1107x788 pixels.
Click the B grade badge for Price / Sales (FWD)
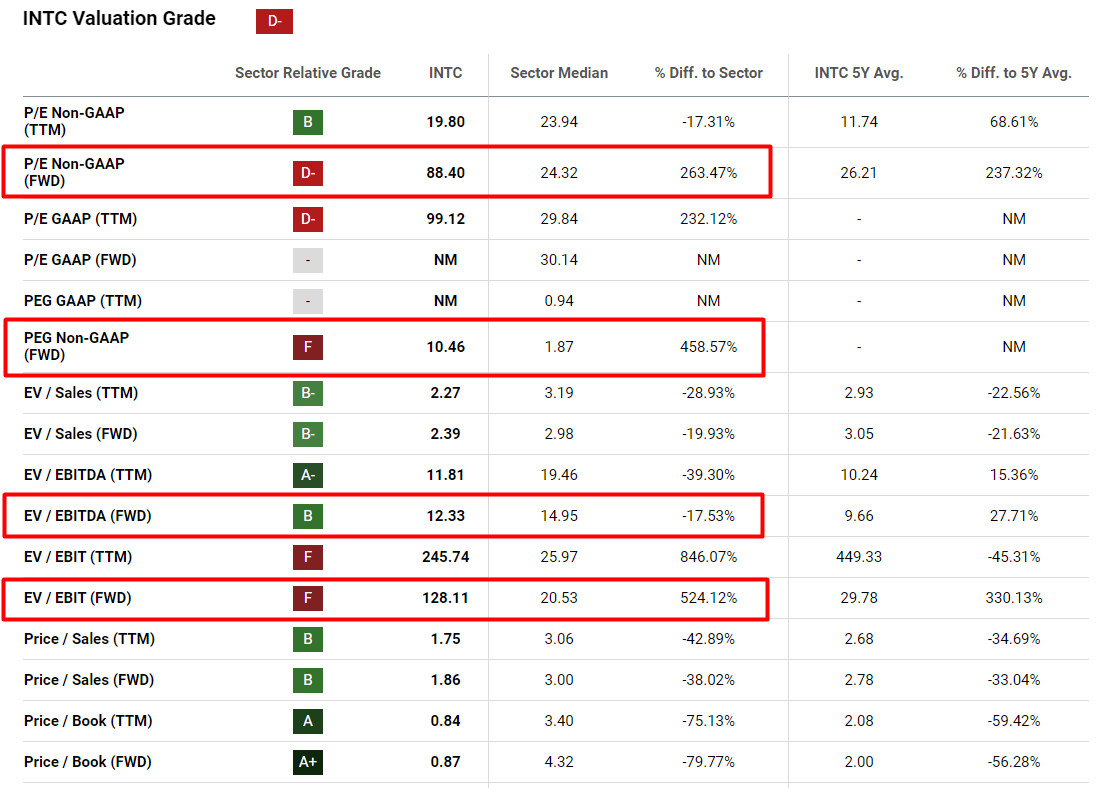click(308, 679)
